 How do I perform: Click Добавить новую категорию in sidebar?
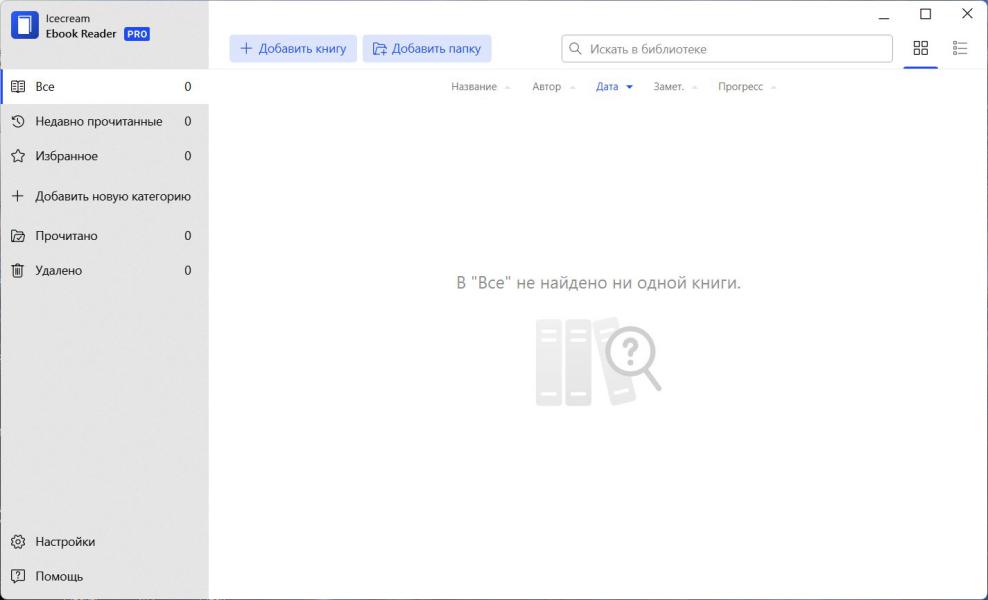112,196
